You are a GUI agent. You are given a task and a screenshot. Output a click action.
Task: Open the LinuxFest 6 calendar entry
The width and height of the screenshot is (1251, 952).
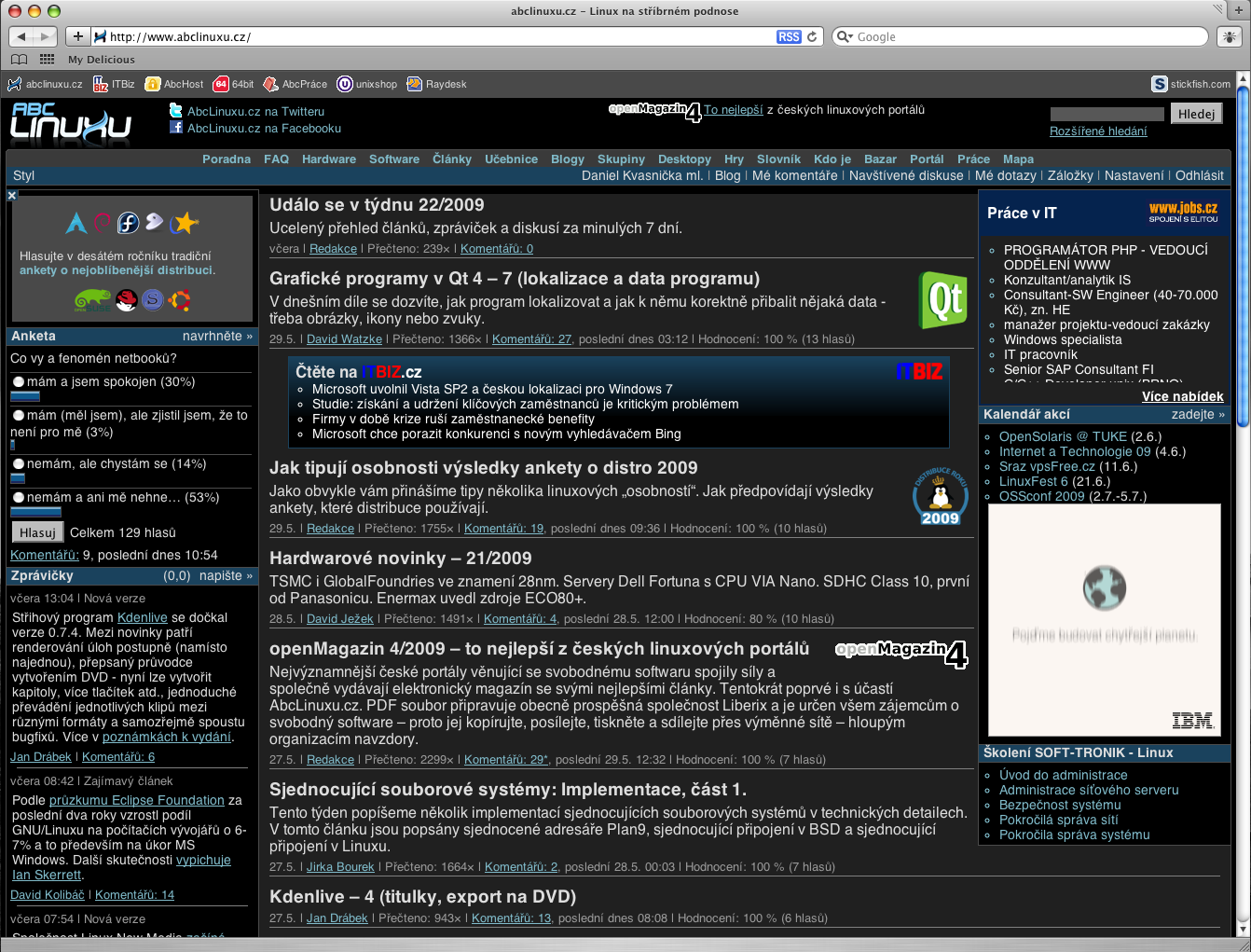pyautogui.click(x=1034, y=481)
